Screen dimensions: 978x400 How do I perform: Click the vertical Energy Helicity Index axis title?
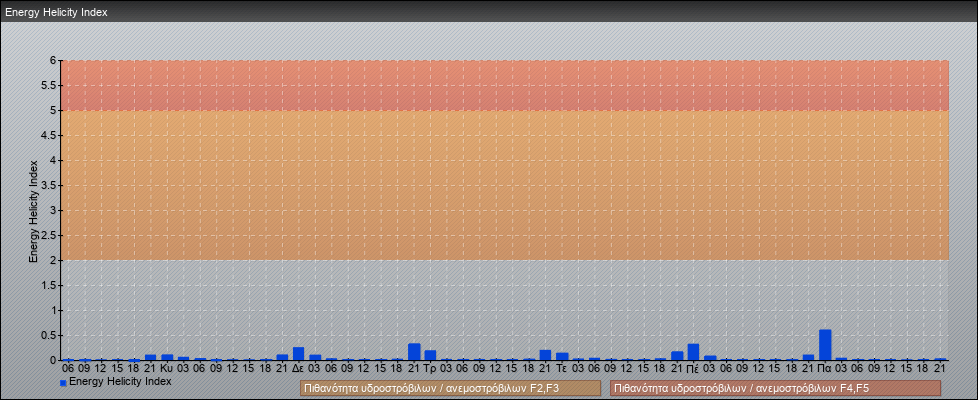(34, 211)
